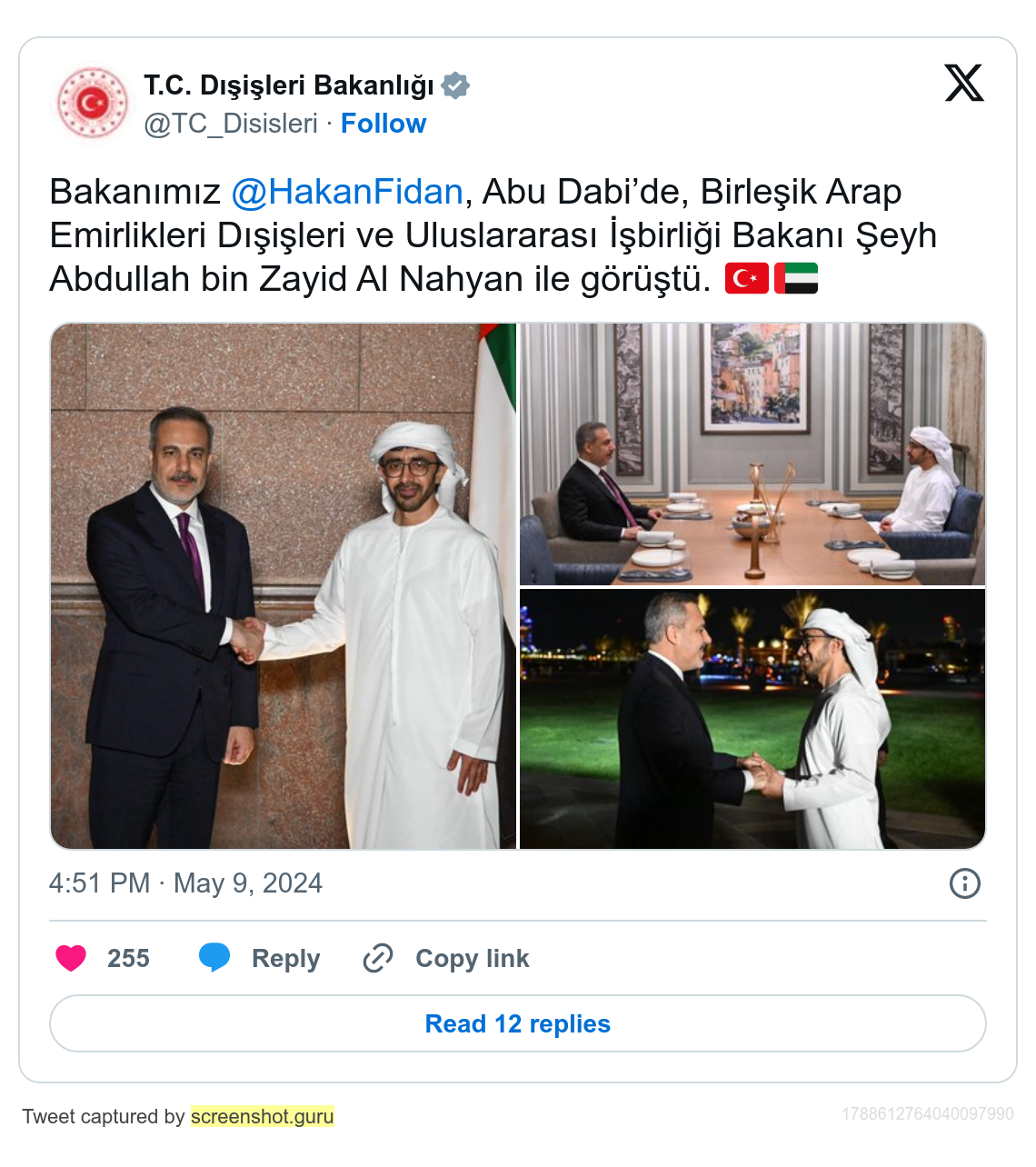Click the UAE flag emoji
This screenshot has height=1167, width=1036.
[796, 278]
